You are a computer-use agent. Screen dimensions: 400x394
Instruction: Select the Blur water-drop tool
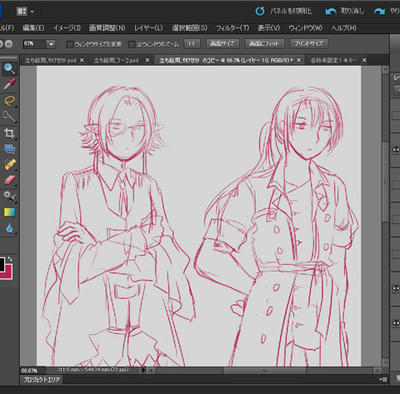9,228
